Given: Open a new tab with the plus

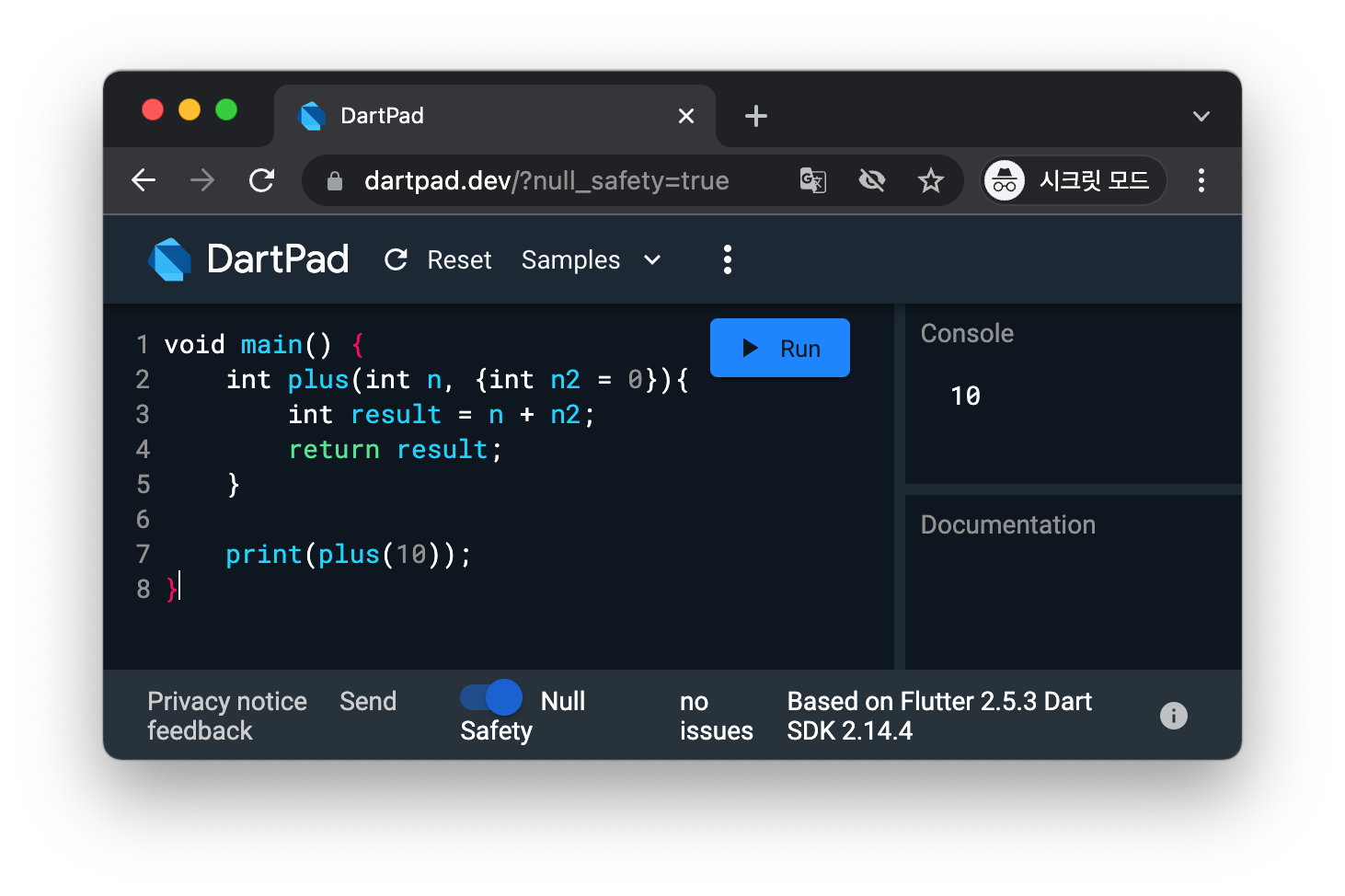Looking at the screenshot, I should (x=756, y=116).
